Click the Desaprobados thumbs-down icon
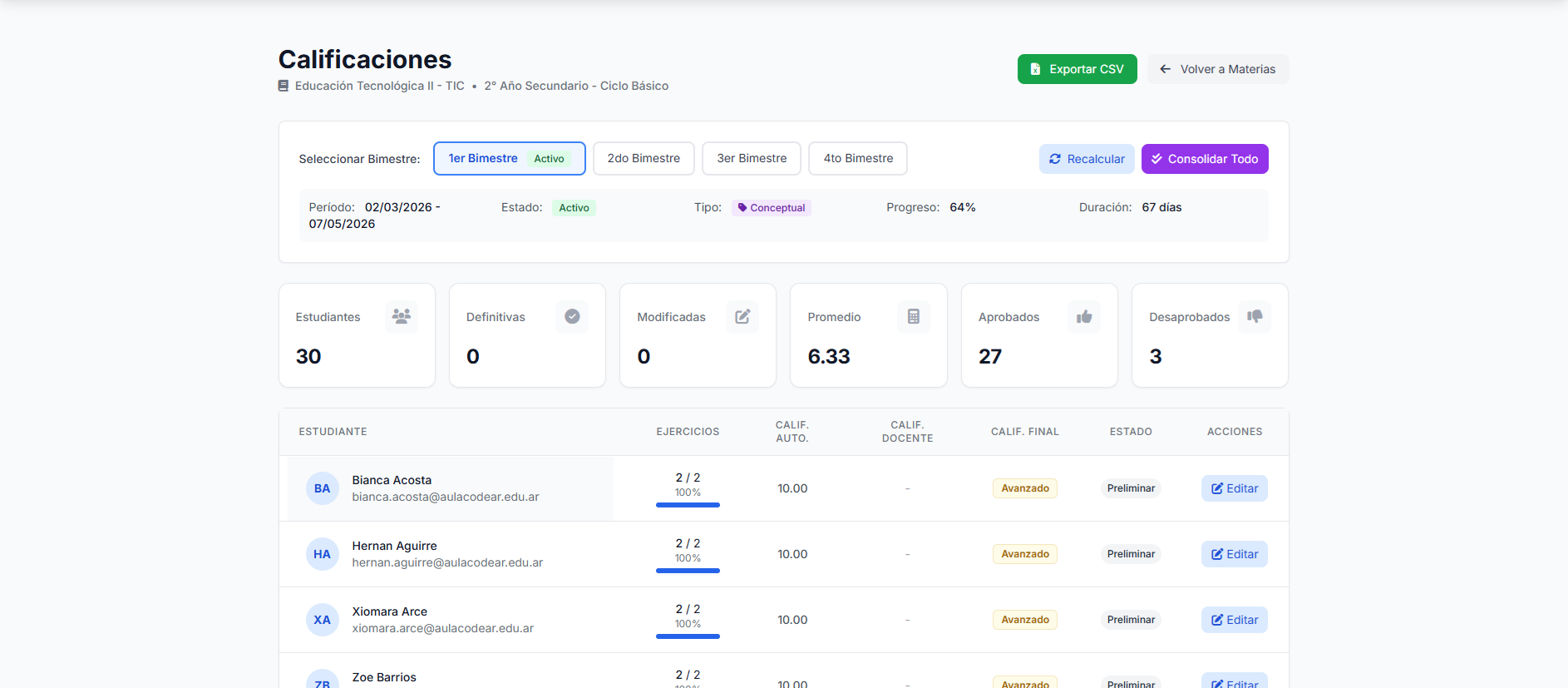Image resolution: width=1568 pixels, height=688 pixels. click(1255, 317)
